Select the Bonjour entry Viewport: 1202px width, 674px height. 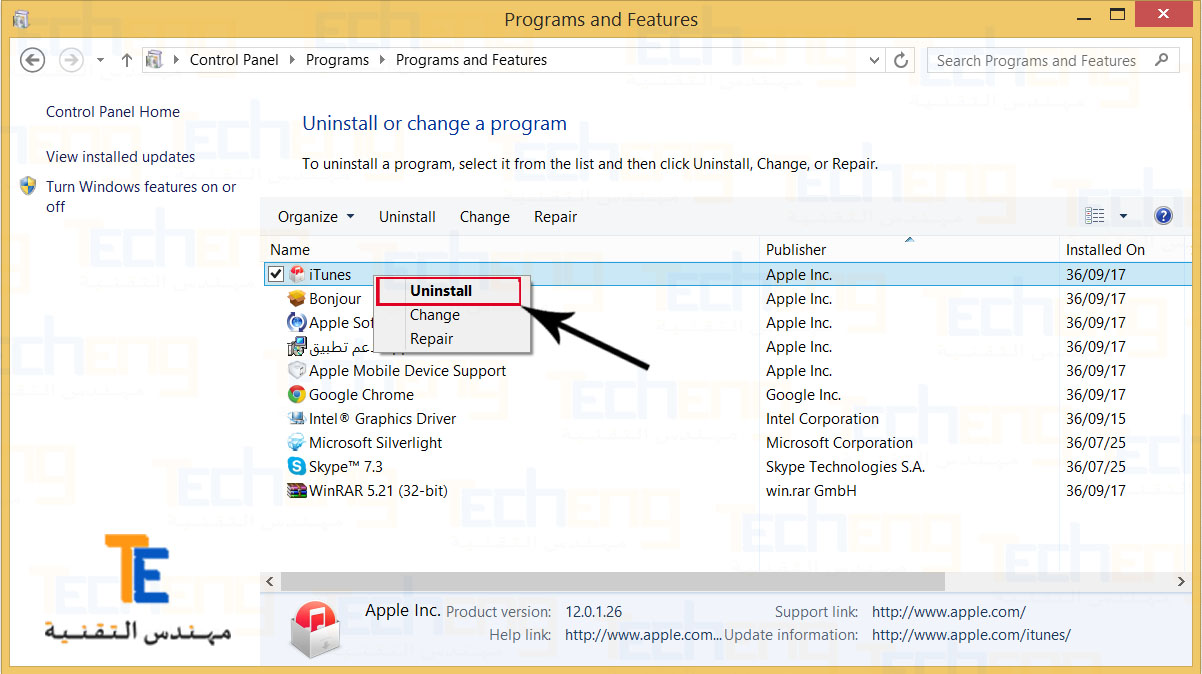click(335, 299)
